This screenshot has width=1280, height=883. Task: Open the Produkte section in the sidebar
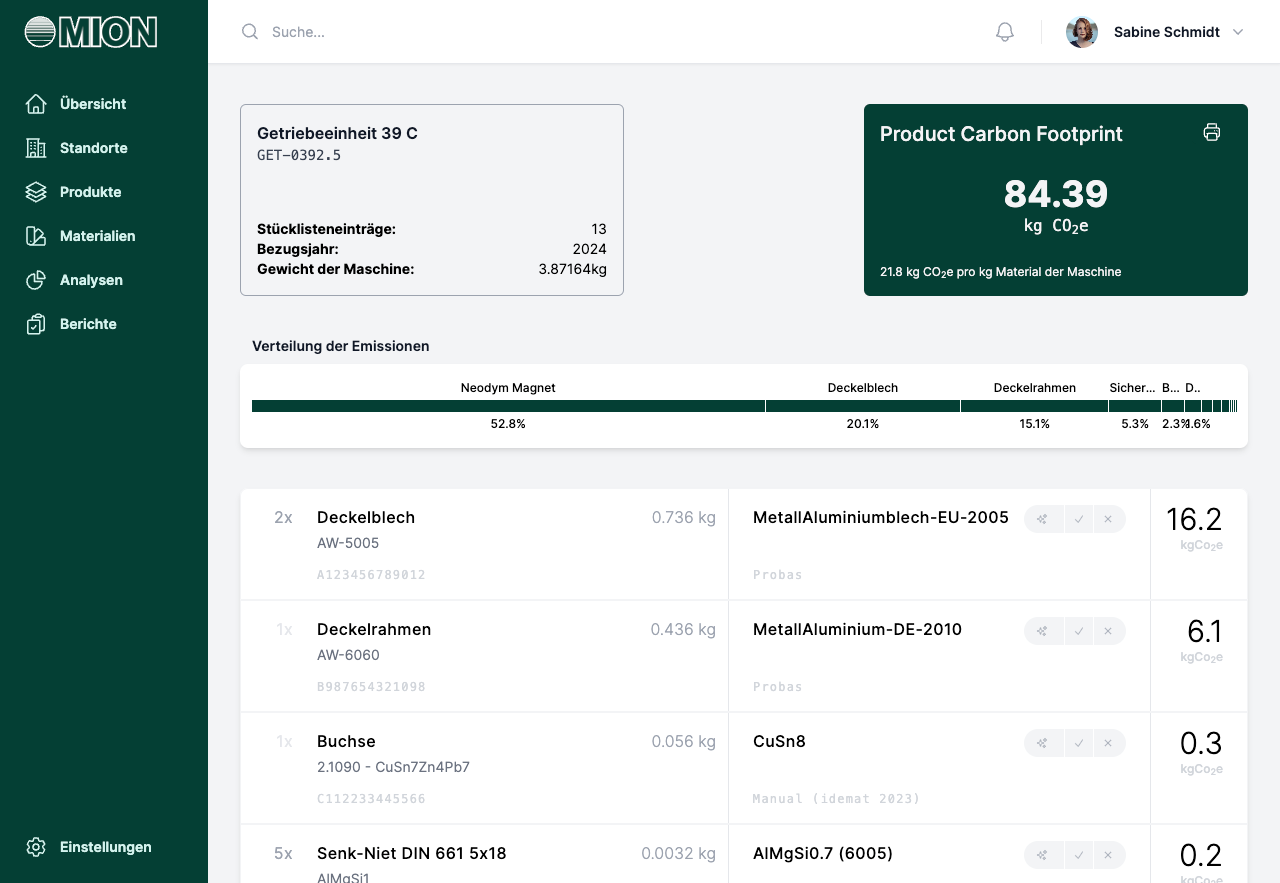(x=90, y=192)
